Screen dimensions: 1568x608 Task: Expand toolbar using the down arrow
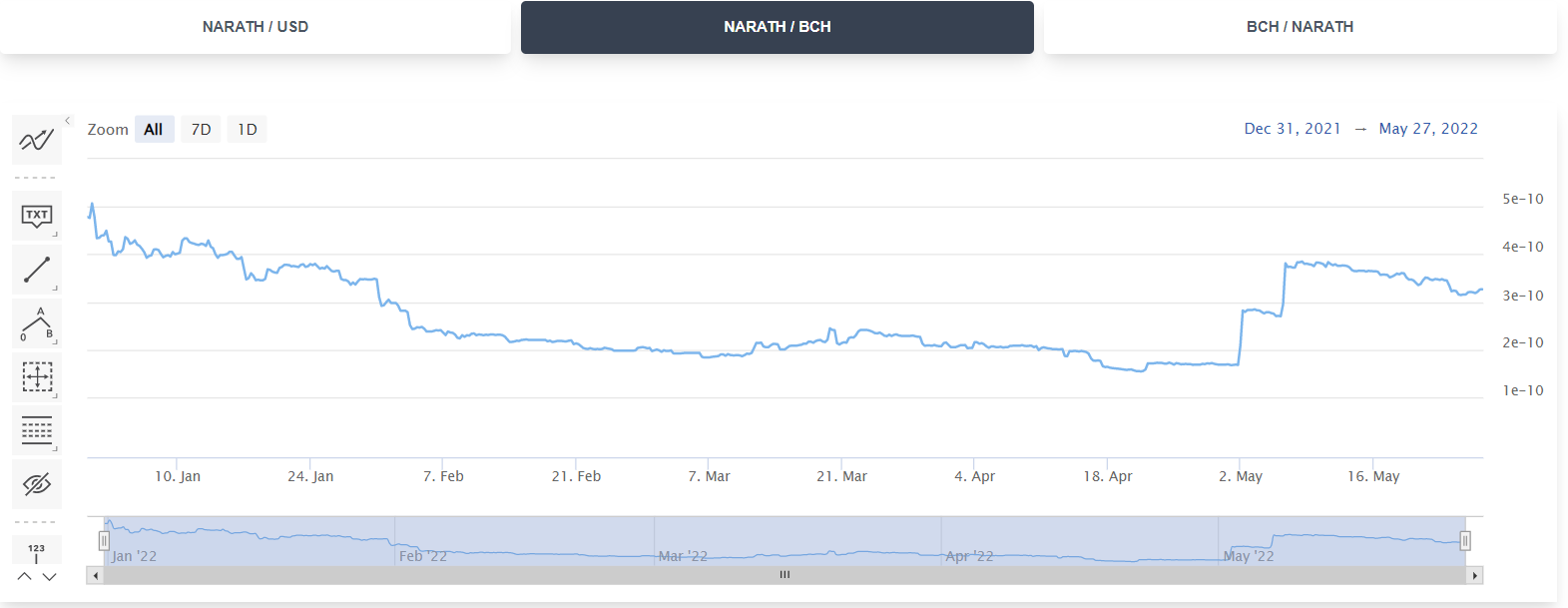click(x=50, y=577)
